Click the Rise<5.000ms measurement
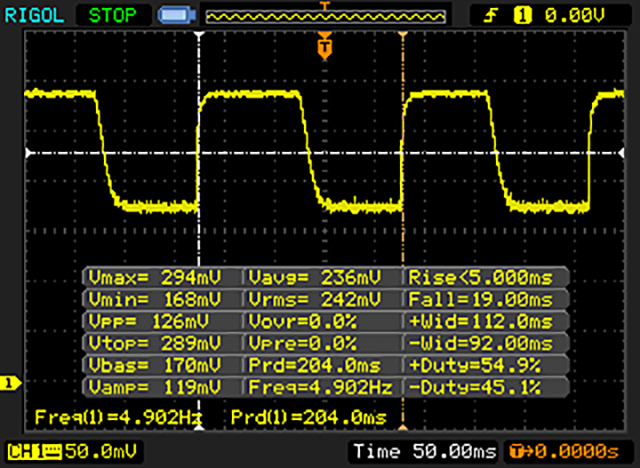 [484, 277]
